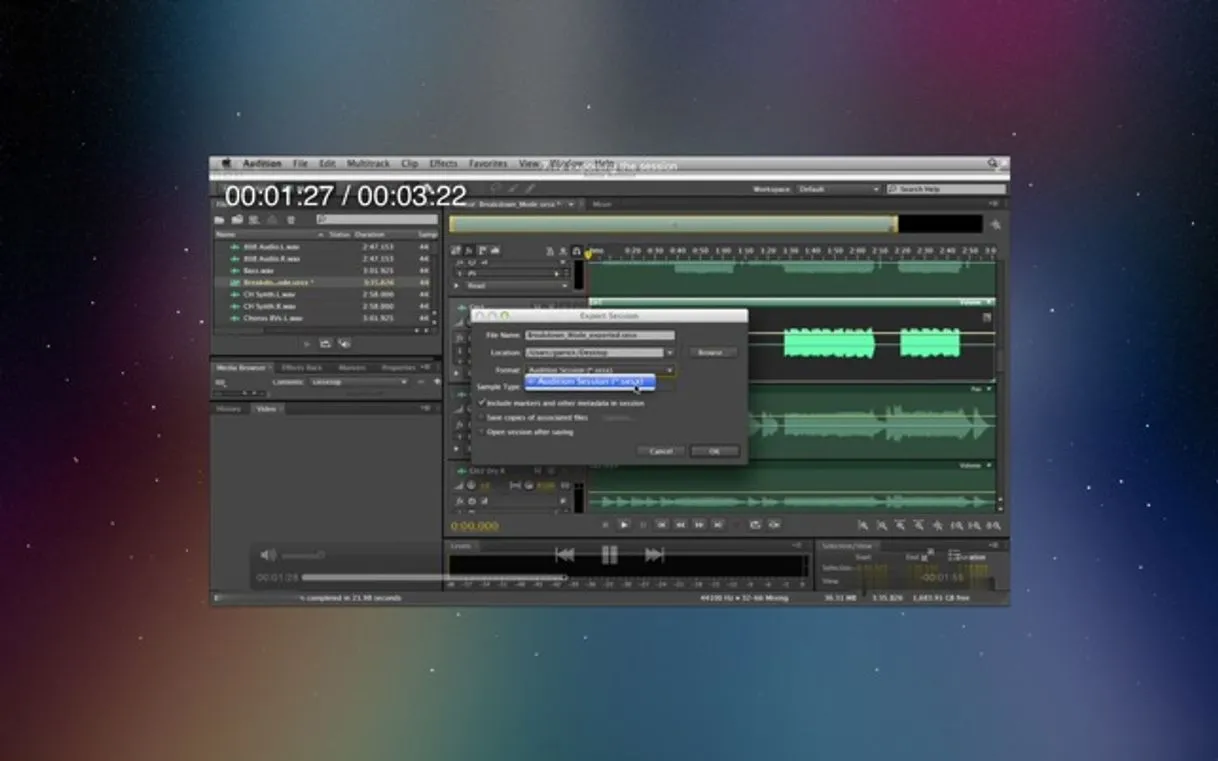Screen dimensions: 1218x761
Task: Open the Format dropdown arrow
Action: pyautogui.click(x=670, y=370)
